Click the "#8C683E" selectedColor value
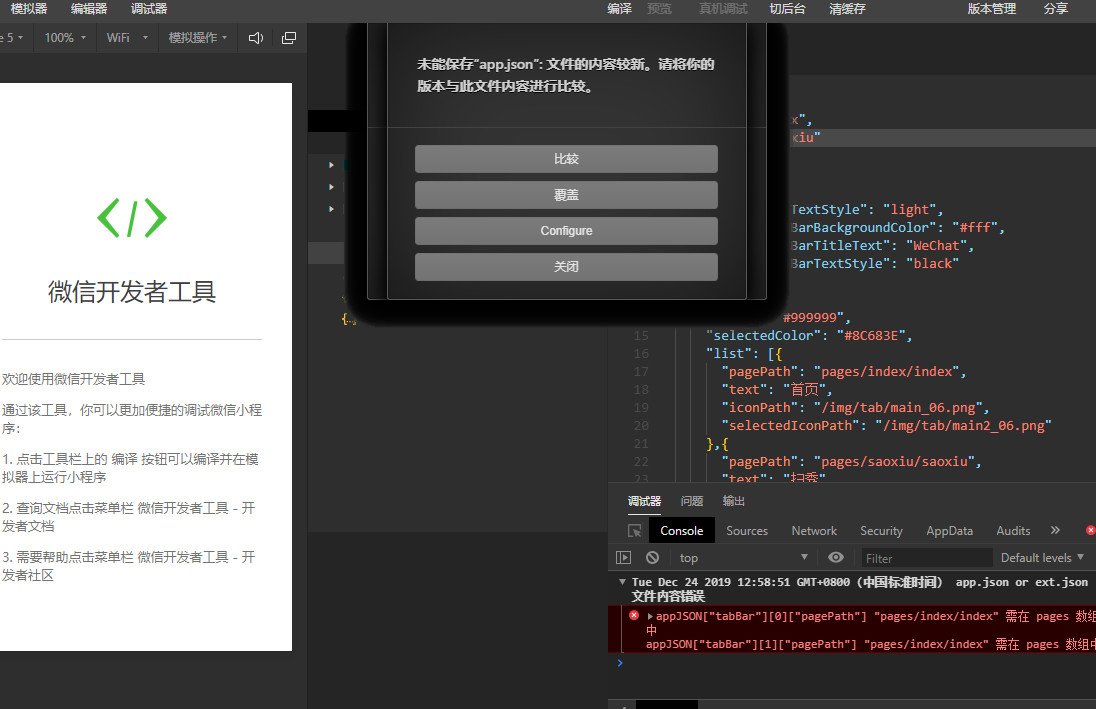The height and width of the screenshot is (709, 1096). click(x=874, y=336)
